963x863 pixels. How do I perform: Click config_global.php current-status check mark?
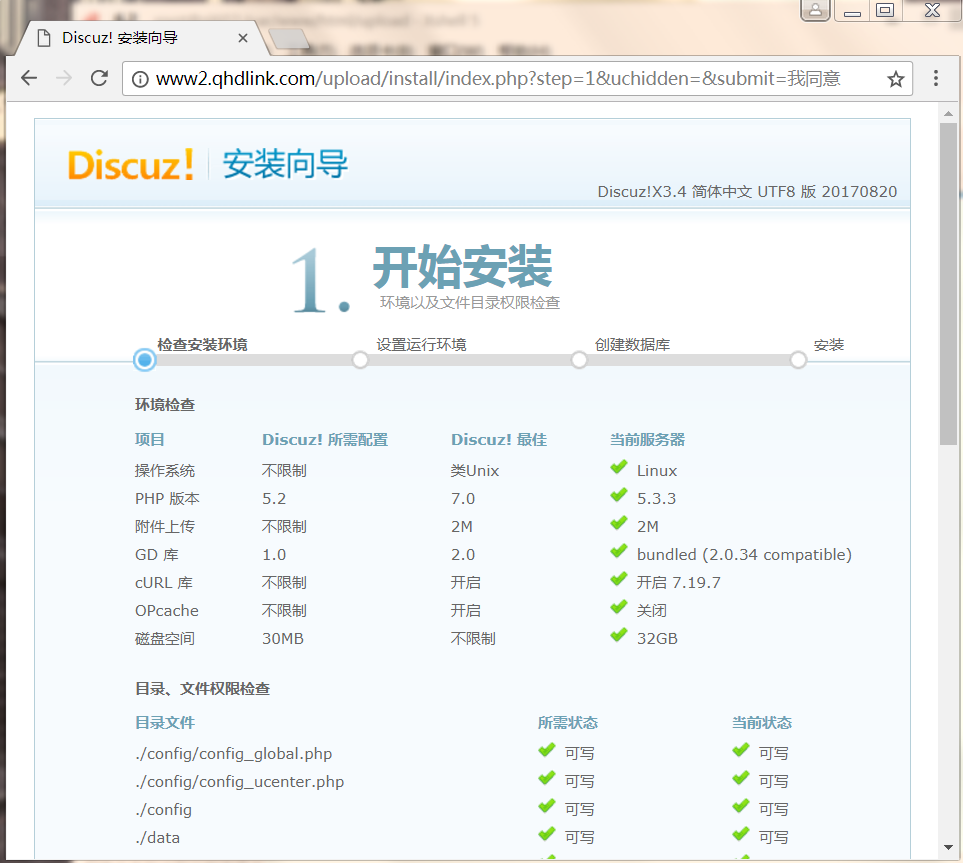(741, 750)
